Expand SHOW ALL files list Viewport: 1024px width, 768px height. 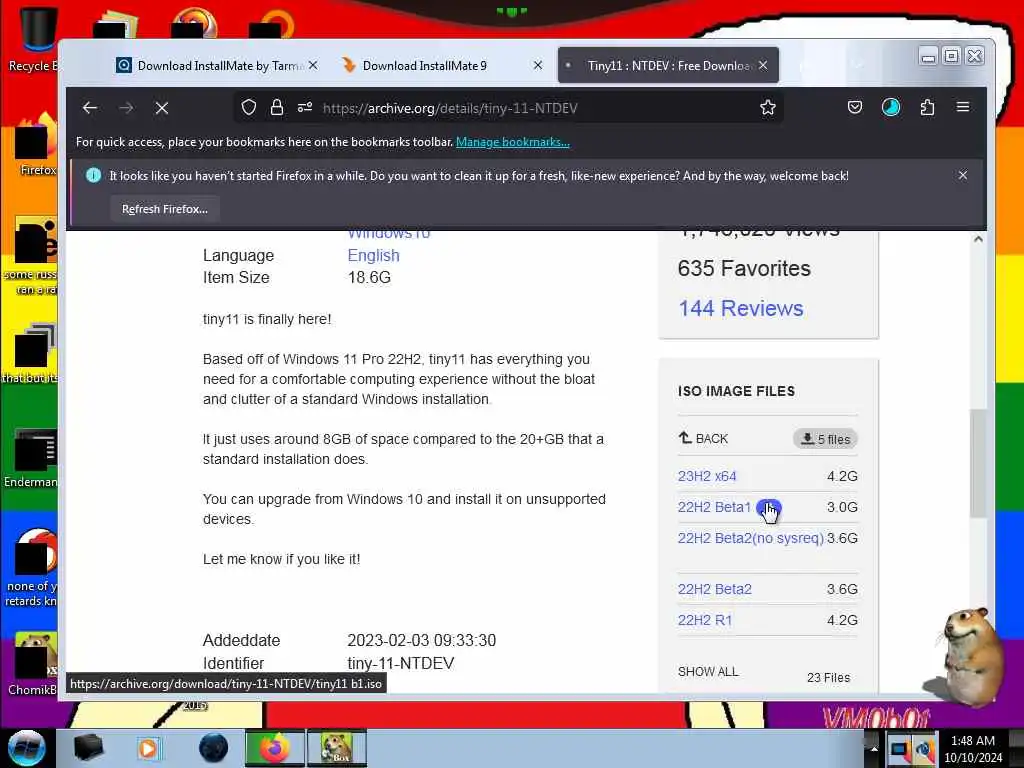(708, 671)
